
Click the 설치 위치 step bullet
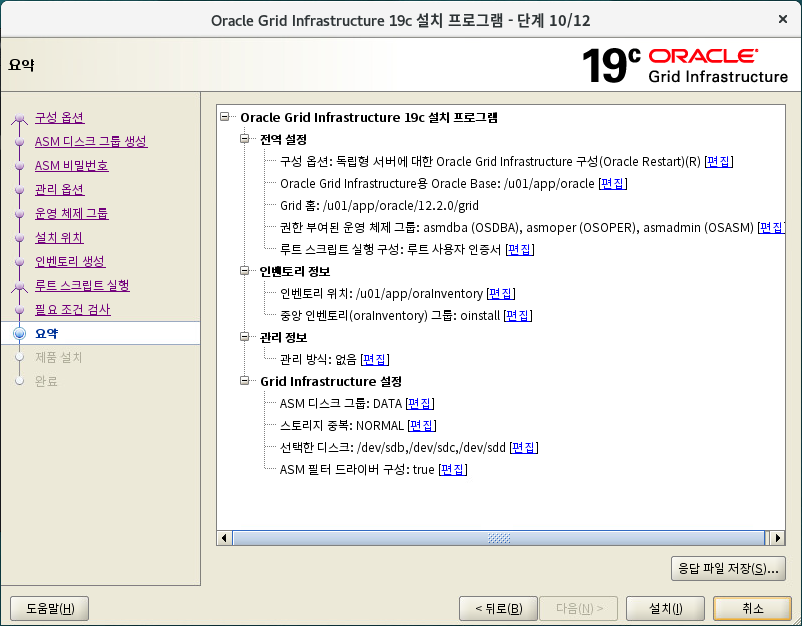click(19, 238)
